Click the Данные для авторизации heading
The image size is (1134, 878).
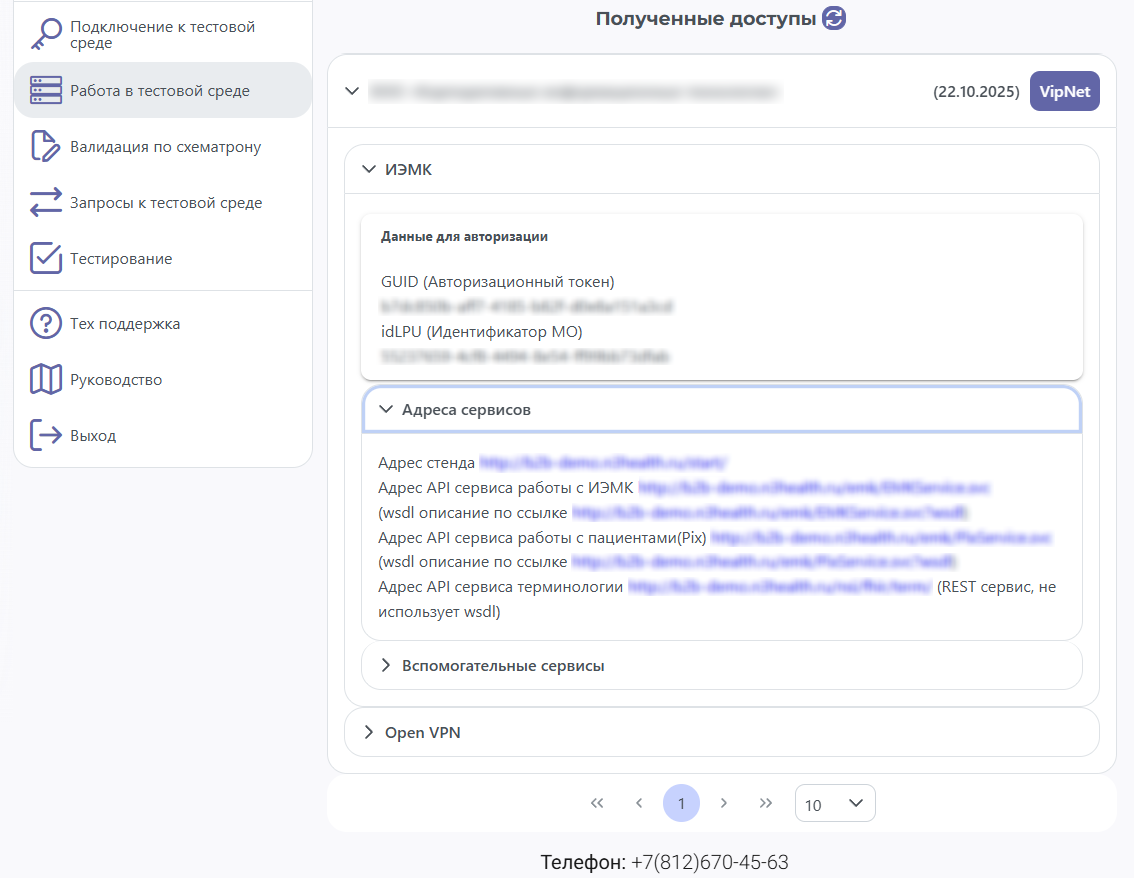(464, 236)
